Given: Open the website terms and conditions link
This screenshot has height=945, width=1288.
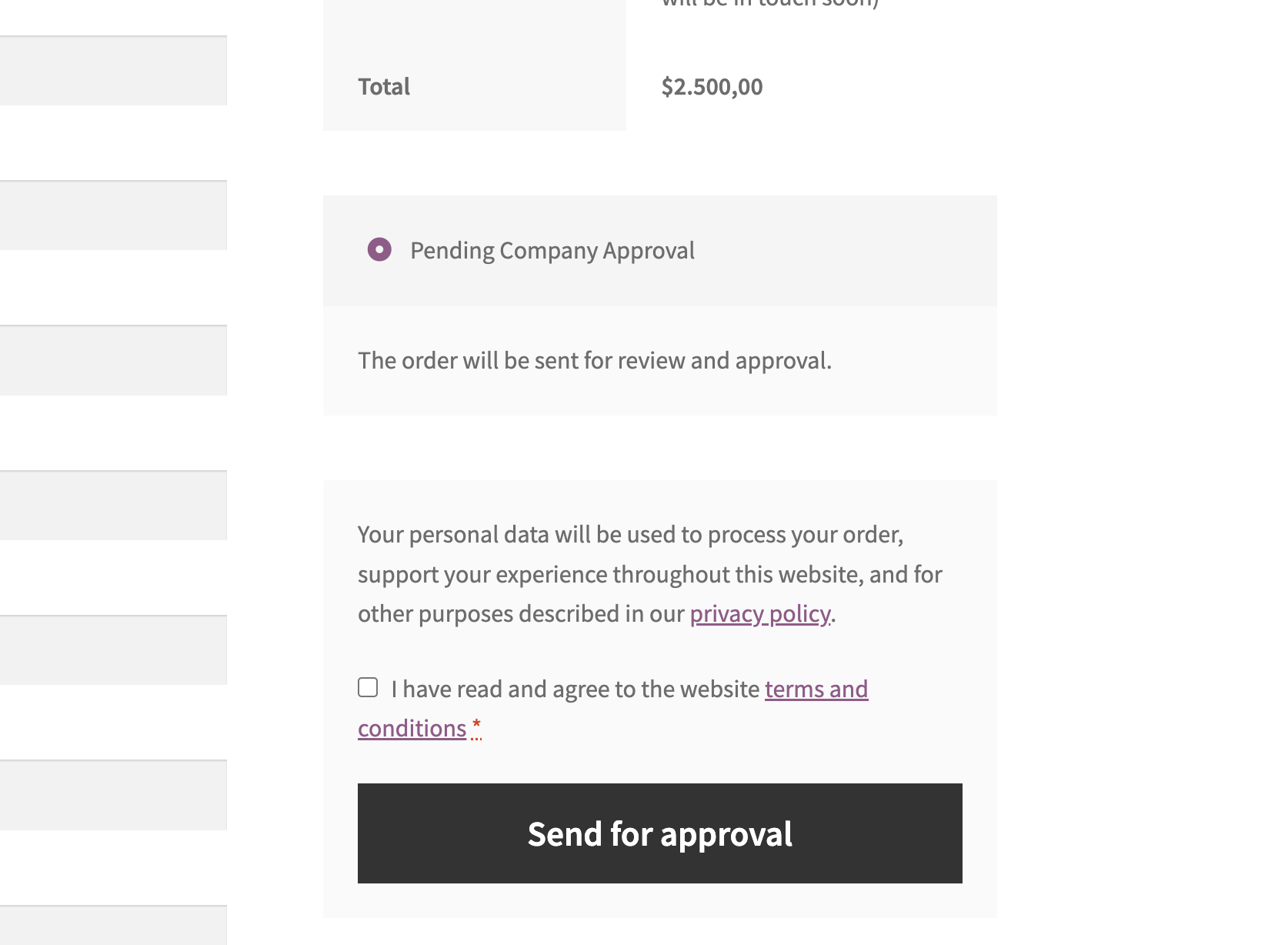Looking at the screenshot, I should [815, 689].
